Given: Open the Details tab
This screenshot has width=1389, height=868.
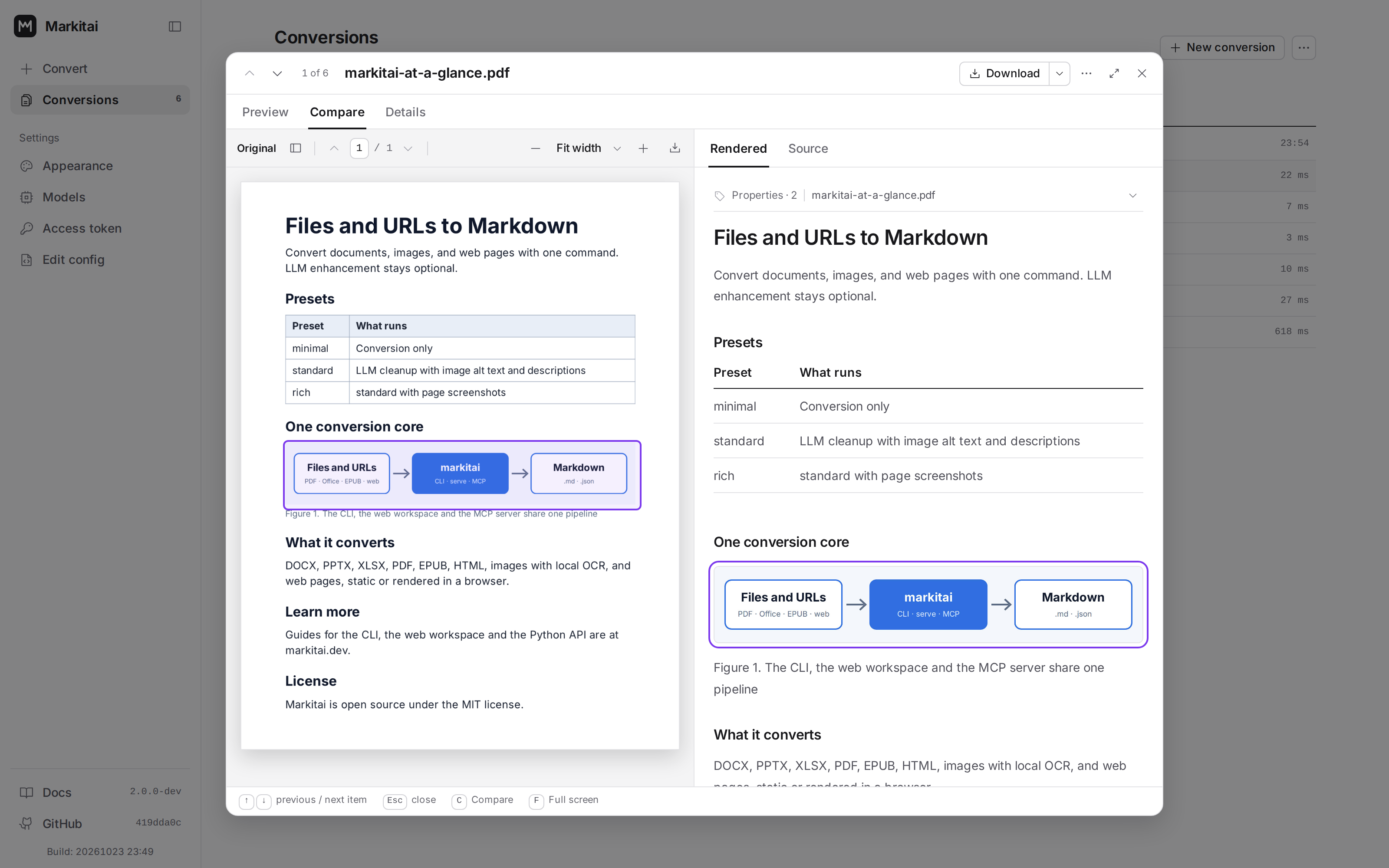Looking at the screenshot, I should click(x=405, y=112).
